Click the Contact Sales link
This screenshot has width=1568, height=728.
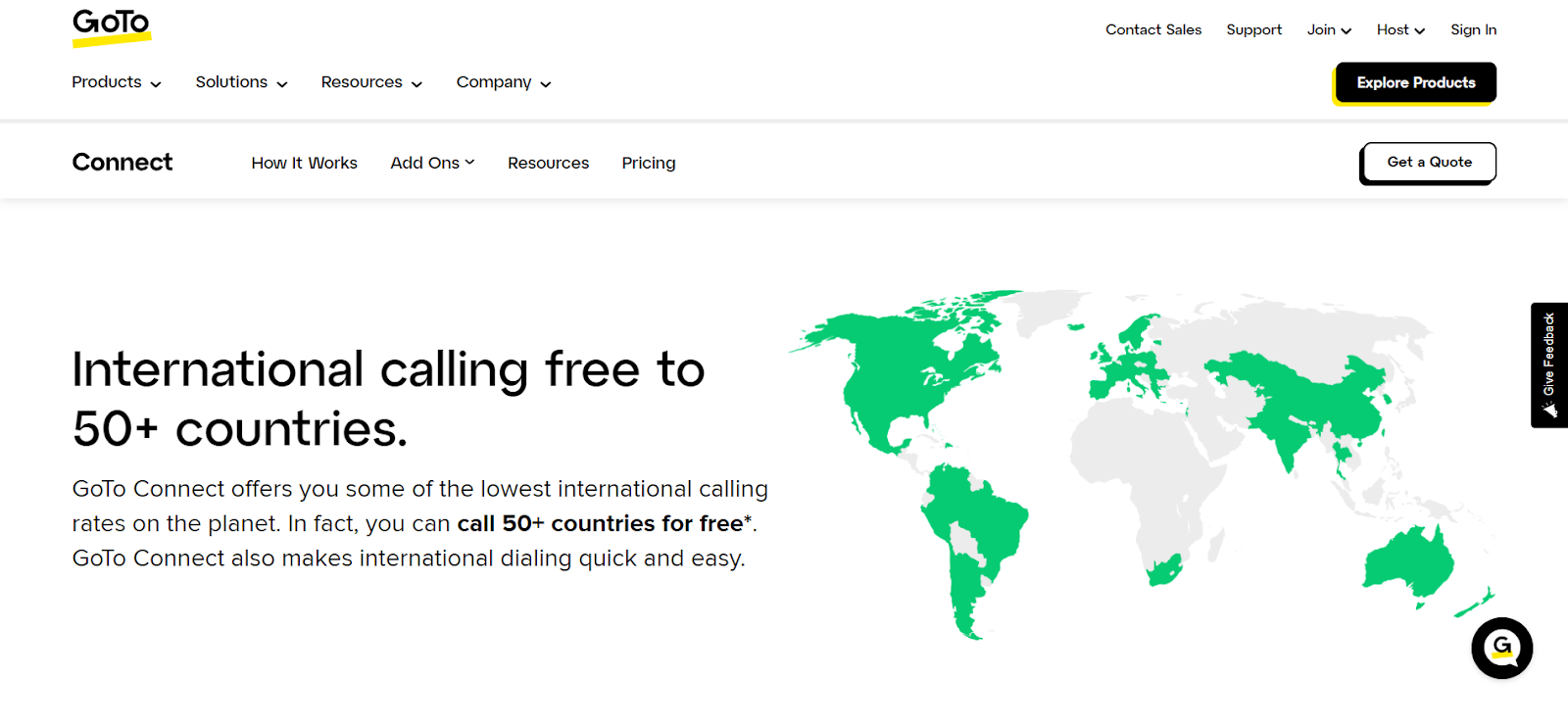coord(1153,29)
